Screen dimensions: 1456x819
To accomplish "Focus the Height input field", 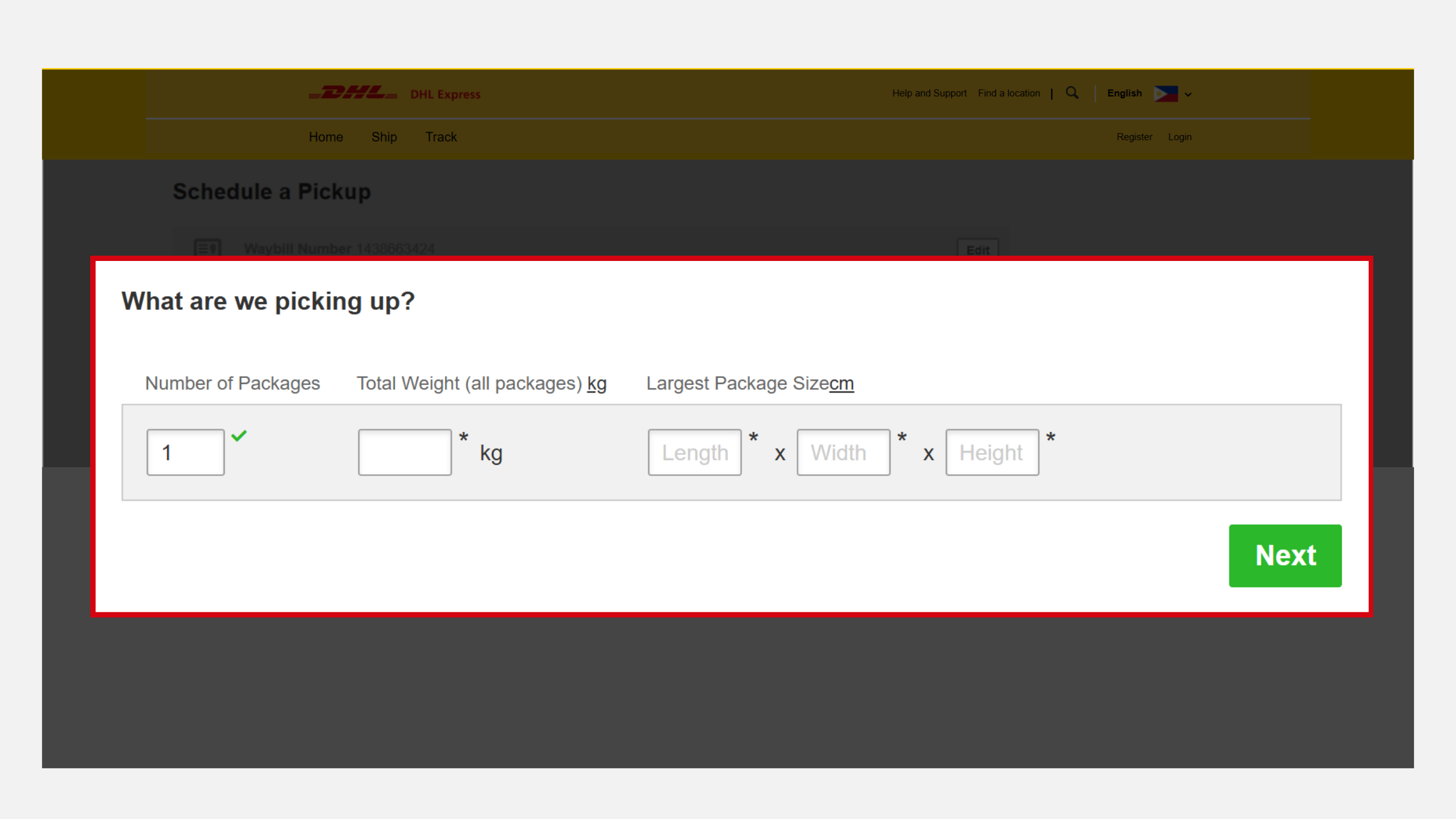I will click(992, 452).
